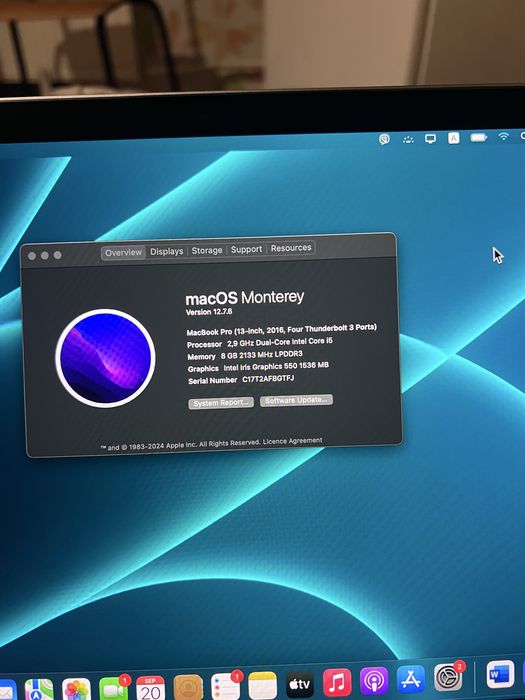Open the Resources tab

click(291, 248)
